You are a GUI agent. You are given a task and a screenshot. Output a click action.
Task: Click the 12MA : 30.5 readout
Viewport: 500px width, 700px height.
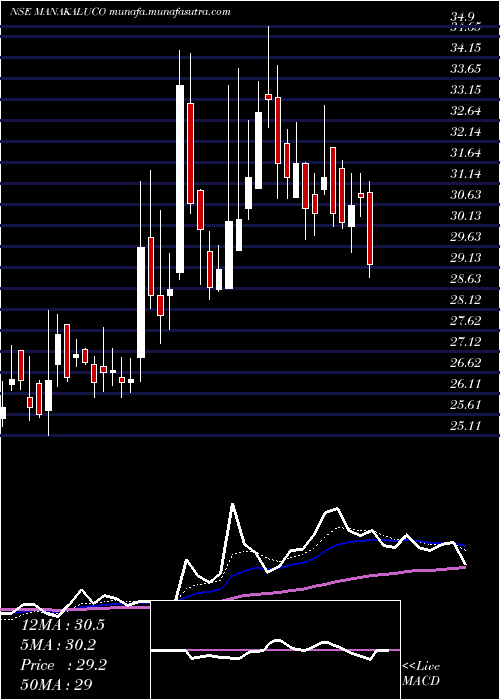pos(62,625)
